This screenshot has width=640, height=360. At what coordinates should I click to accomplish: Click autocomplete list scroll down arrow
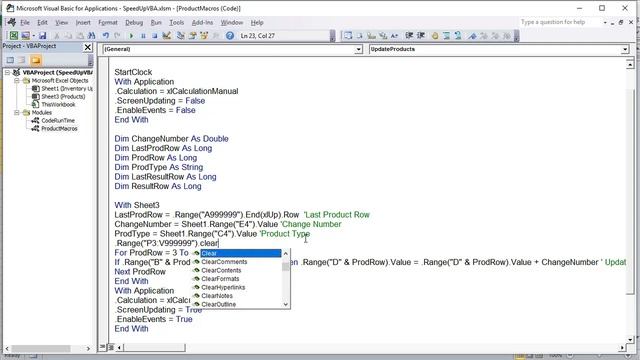click(x=286, y=304)
